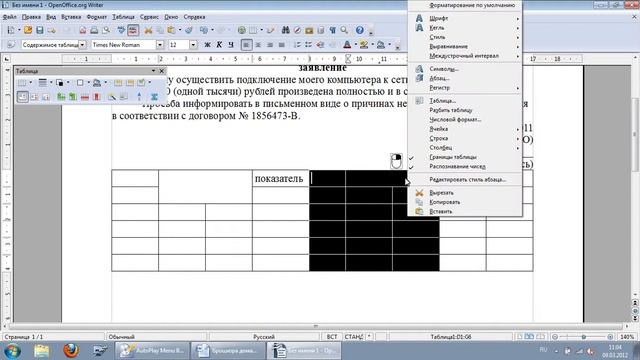Image resolution: width=640 pixels, height=360 pixels.
Task: Choose Символы... in context menu
Action: (x=465, y=69)
